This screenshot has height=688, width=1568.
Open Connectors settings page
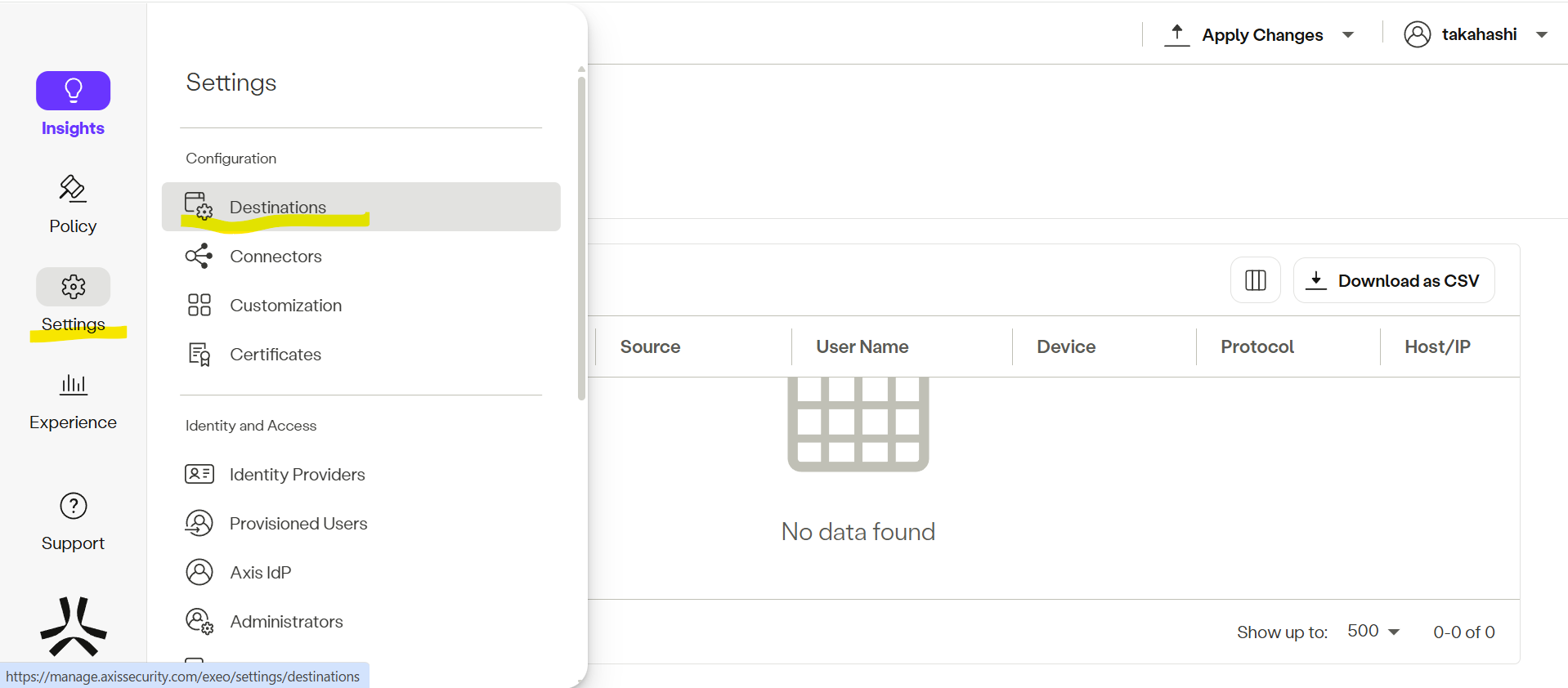[x=276, y=257]
